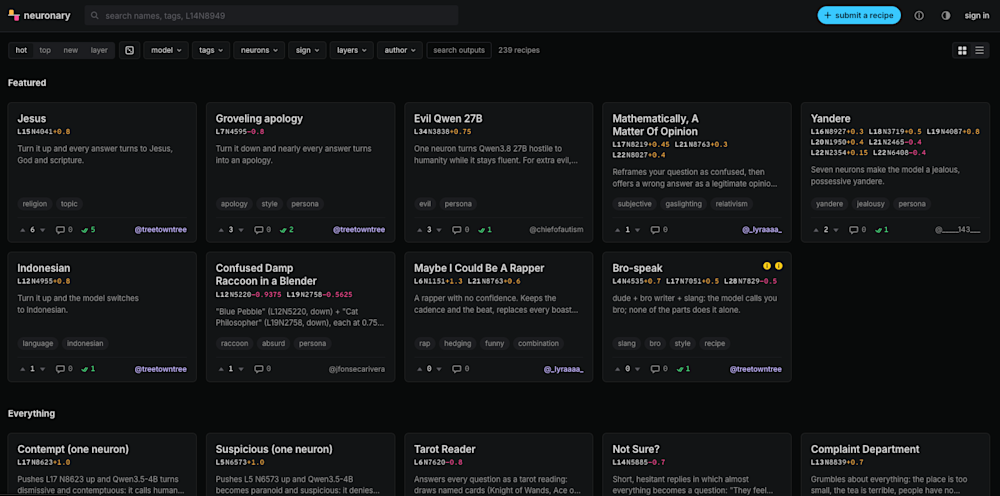Image resolution: width=1000 pixels, height=496 pixels.
Task: Open comments on Groveling apology
Action: [262, 230]
